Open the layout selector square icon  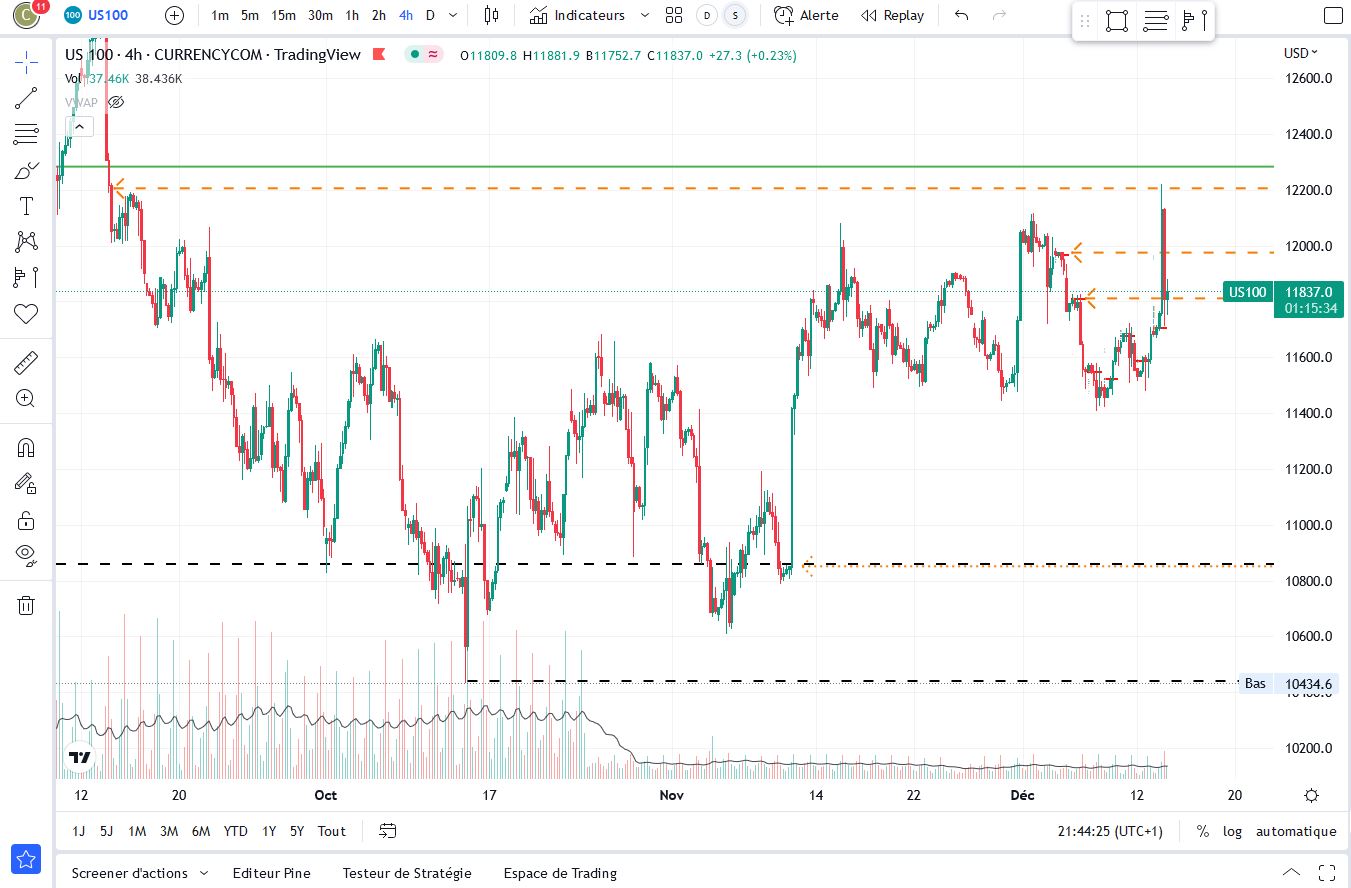click(x=1333, y=15)
